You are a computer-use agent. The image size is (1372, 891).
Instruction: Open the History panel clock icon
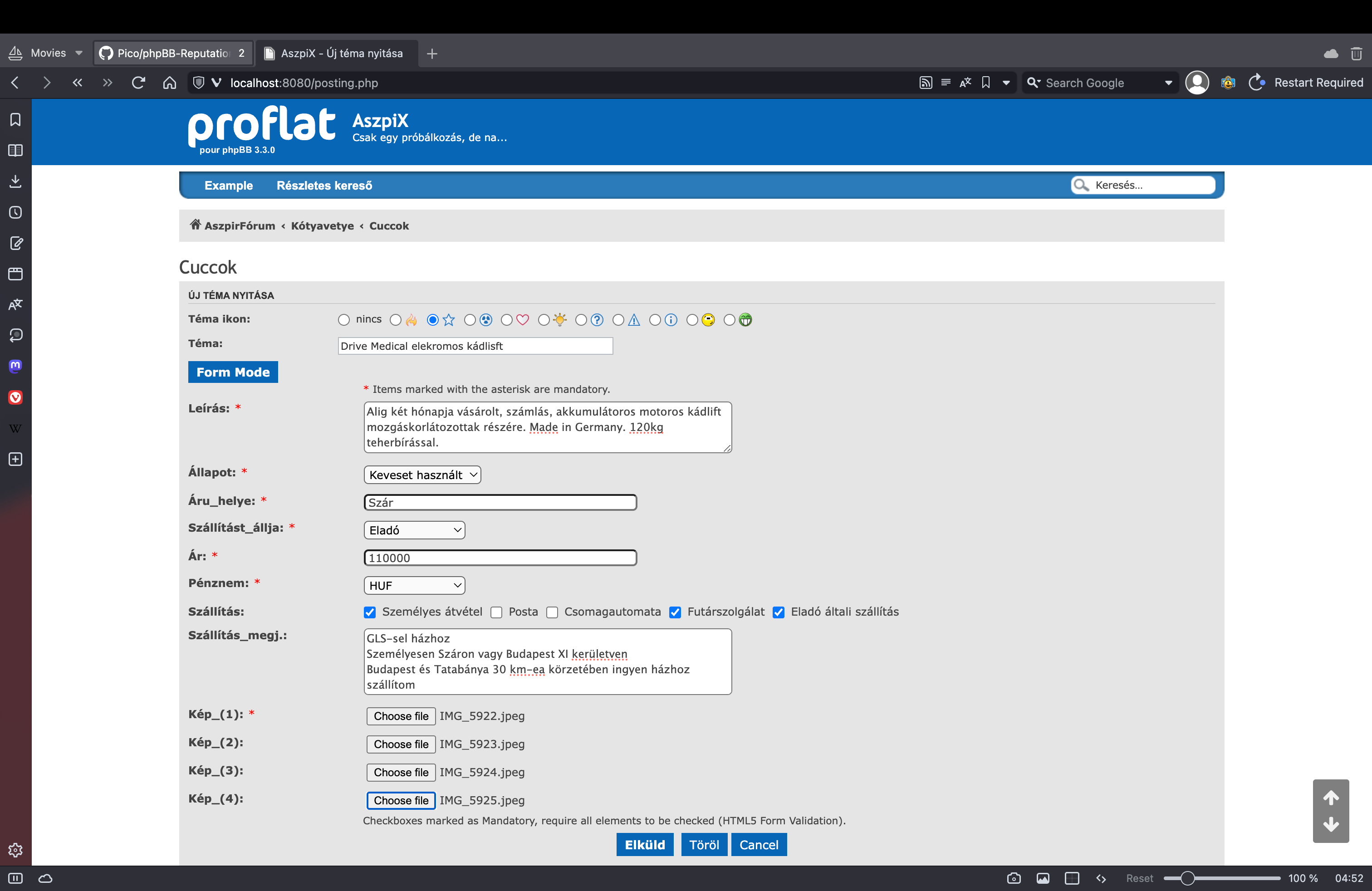[x=15, y=212]
